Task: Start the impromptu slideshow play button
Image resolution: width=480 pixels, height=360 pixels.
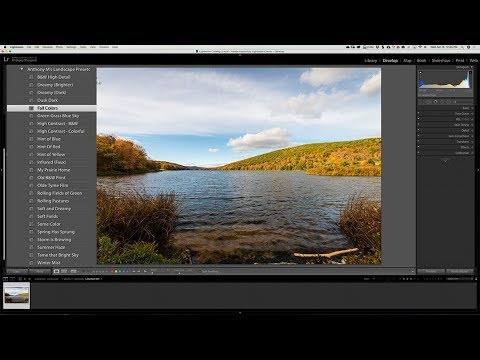Action: point(145,271)
